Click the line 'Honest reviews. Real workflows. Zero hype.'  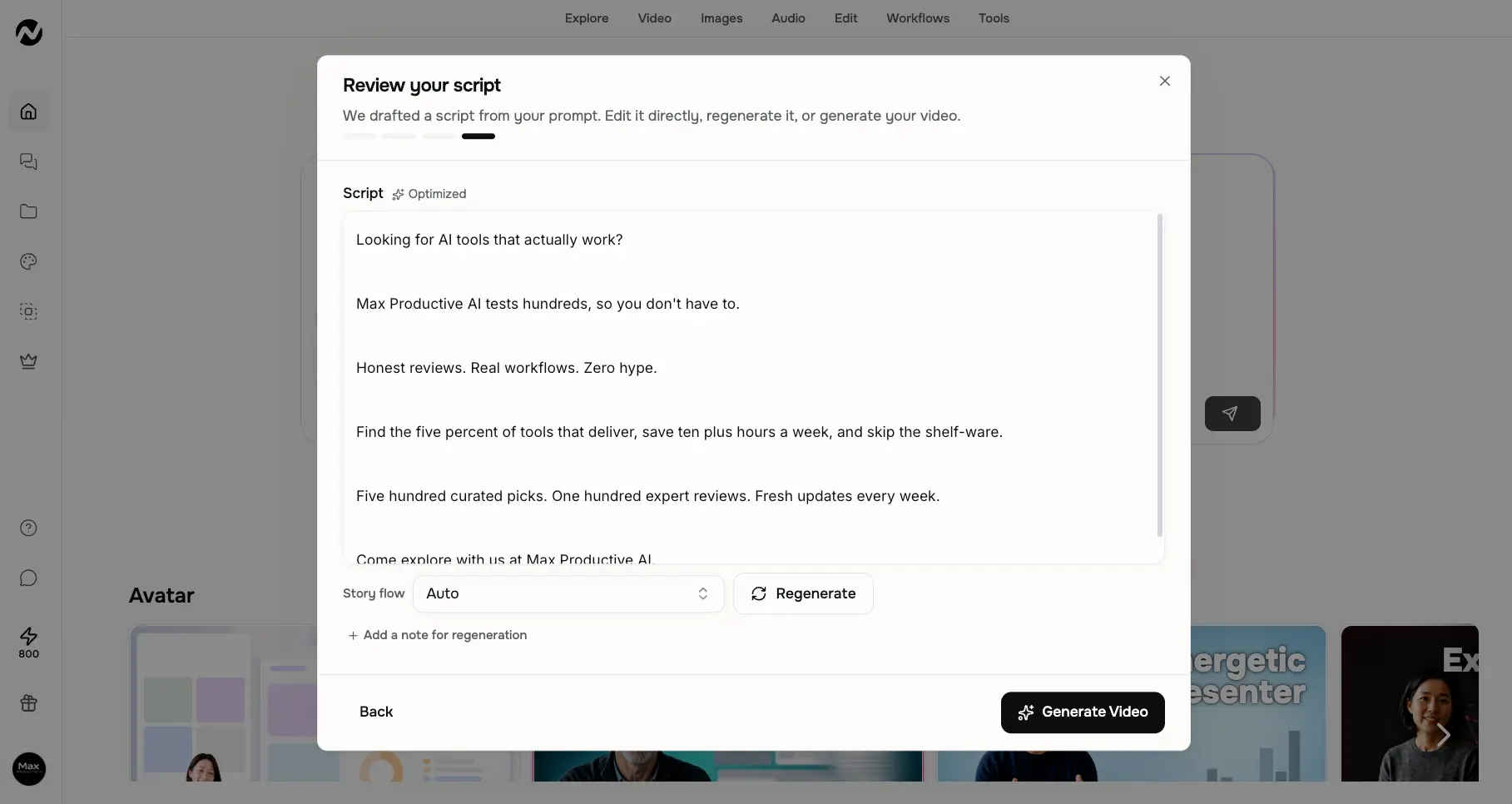(x=507, y=368)
